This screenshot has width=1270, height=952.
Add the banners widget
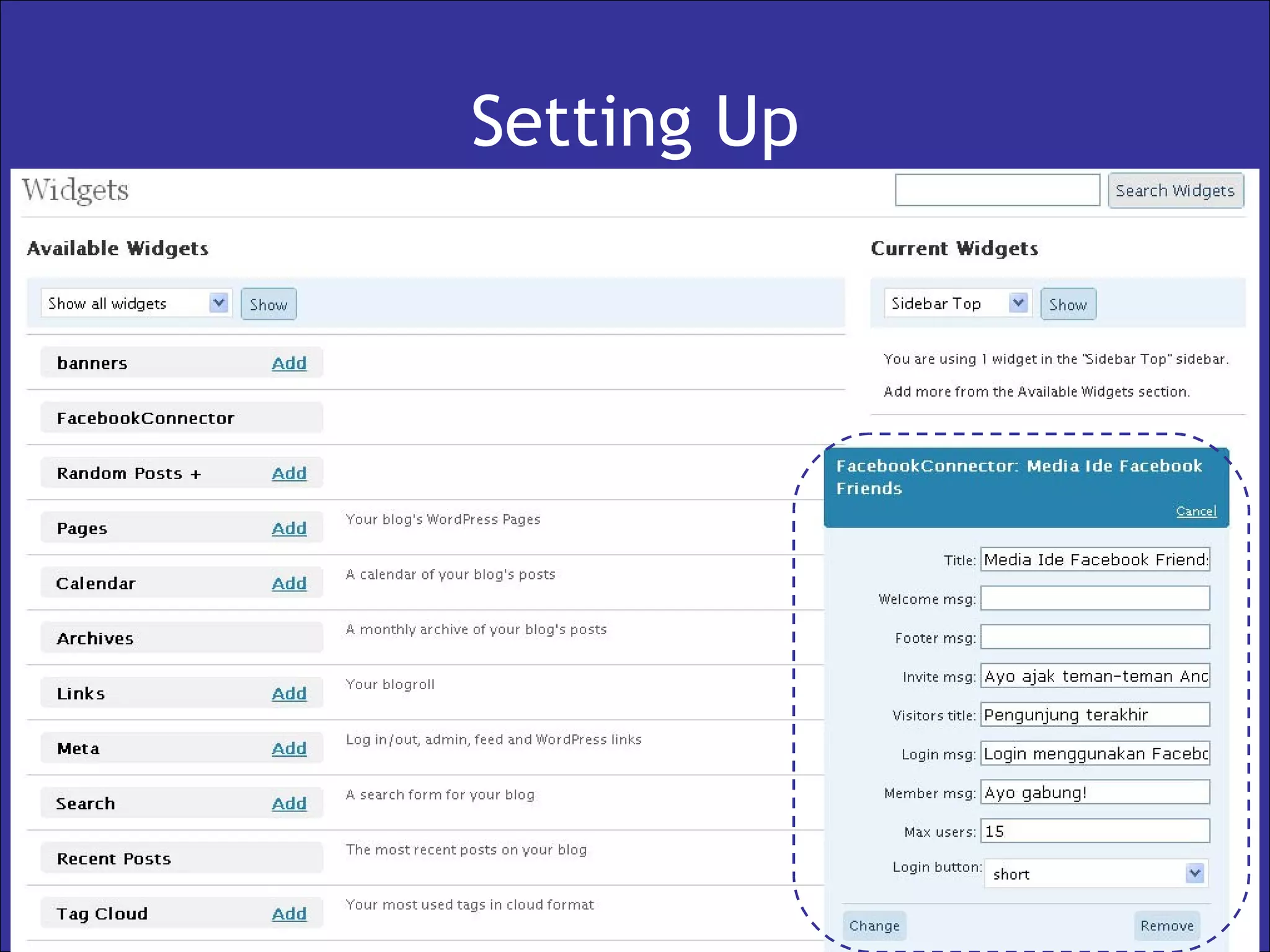coord(289,363)
